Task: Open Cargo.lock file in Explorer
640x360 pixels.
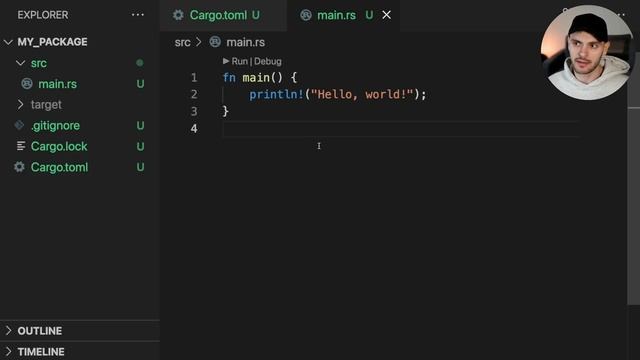Action: click(x=59, y=146)
